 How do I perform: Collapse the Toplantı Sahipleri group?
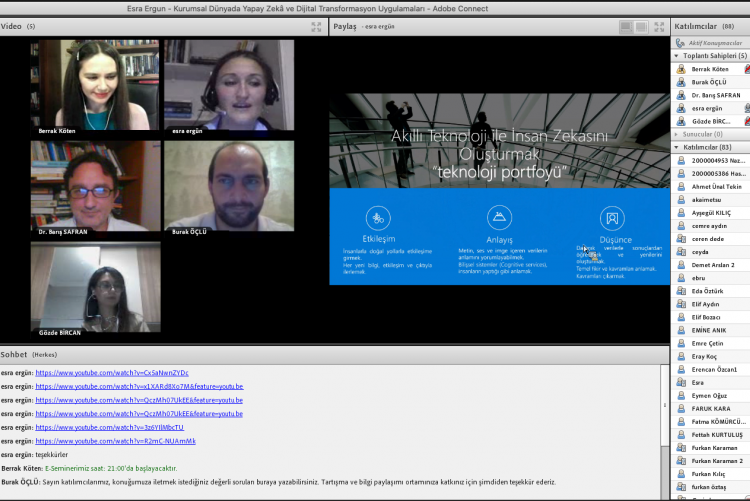coord(677,56)
